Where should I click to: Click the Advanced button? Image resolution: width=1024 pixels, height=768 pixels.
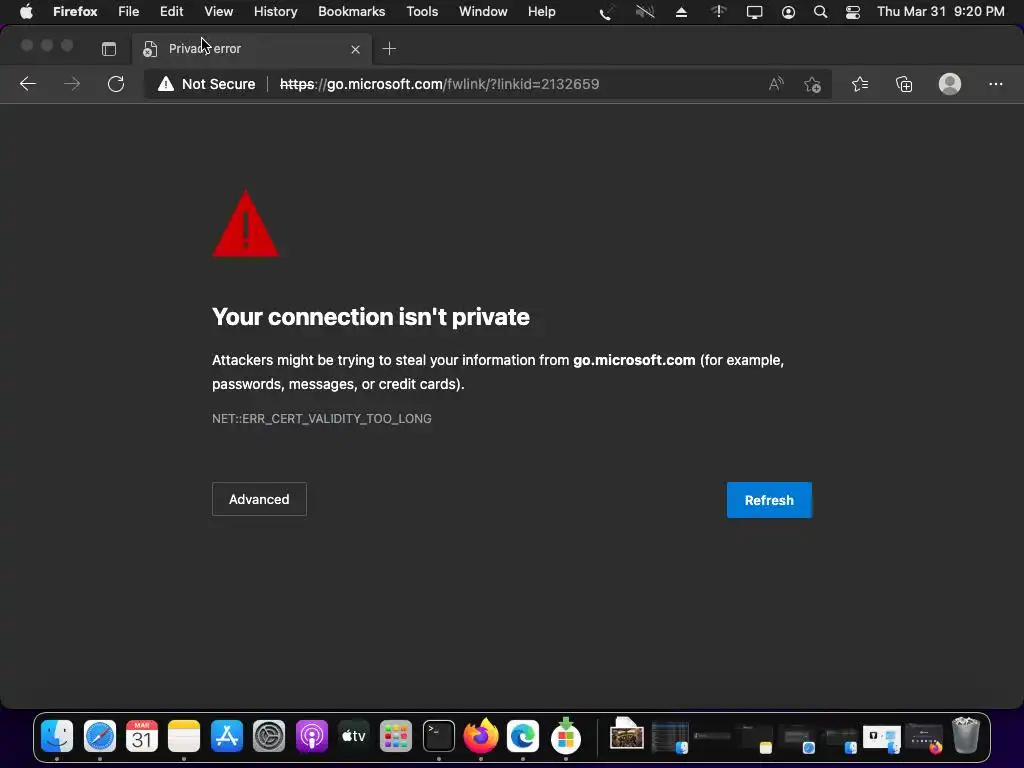[x=259, y=499]
